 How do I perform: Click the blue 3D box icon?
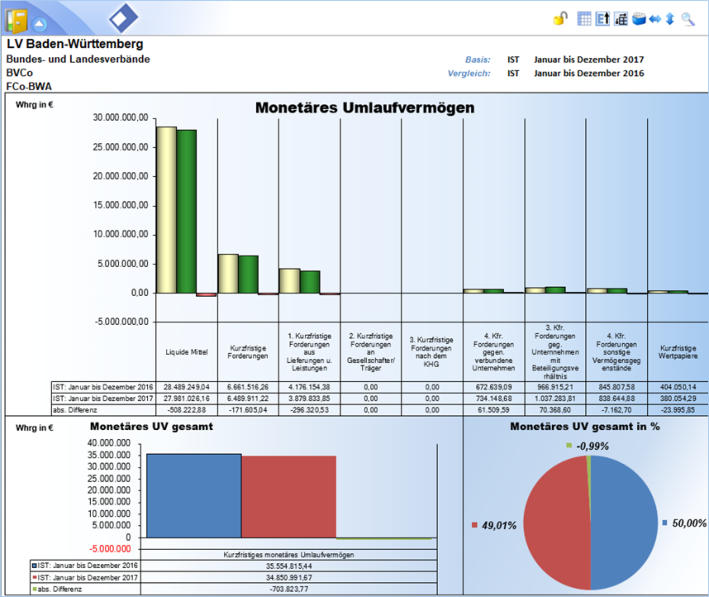click(637, 18)
